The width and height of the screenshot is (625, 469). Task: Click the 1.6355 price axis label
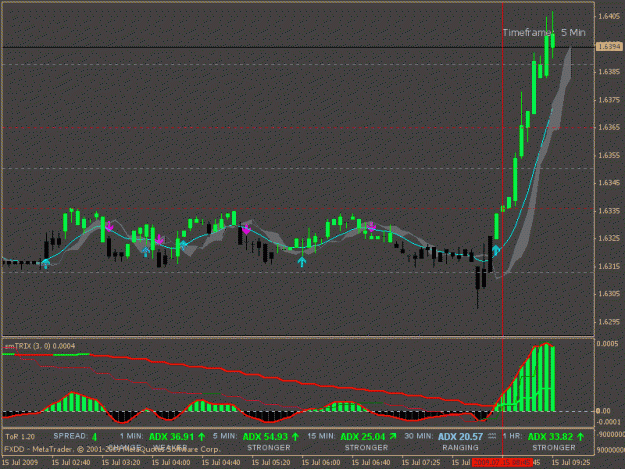(x=609, y=155)
